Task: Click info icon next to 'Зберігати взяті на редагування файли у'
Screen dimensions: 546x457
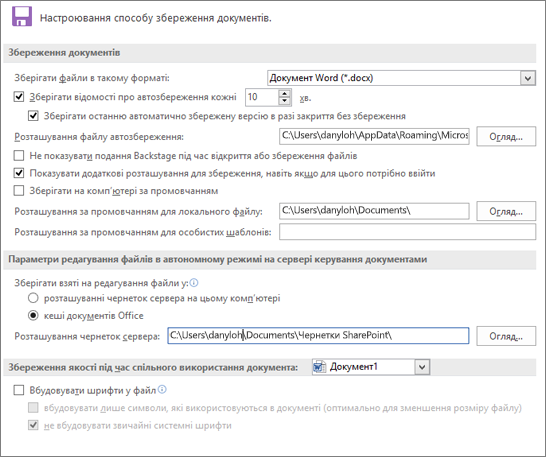Action: pos(194,282)
